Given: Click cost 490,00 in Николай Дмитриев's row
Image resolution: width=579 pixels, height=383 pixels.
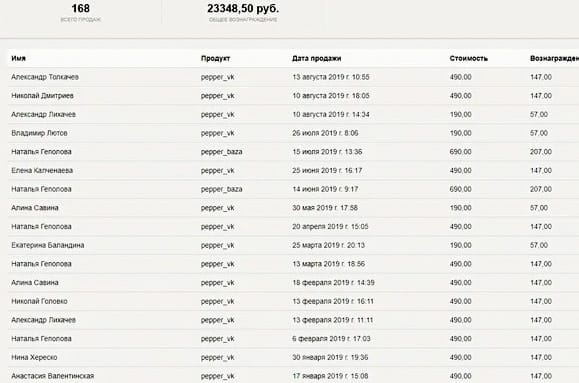Looking at the screenshot, I should [x=460, y=96].
